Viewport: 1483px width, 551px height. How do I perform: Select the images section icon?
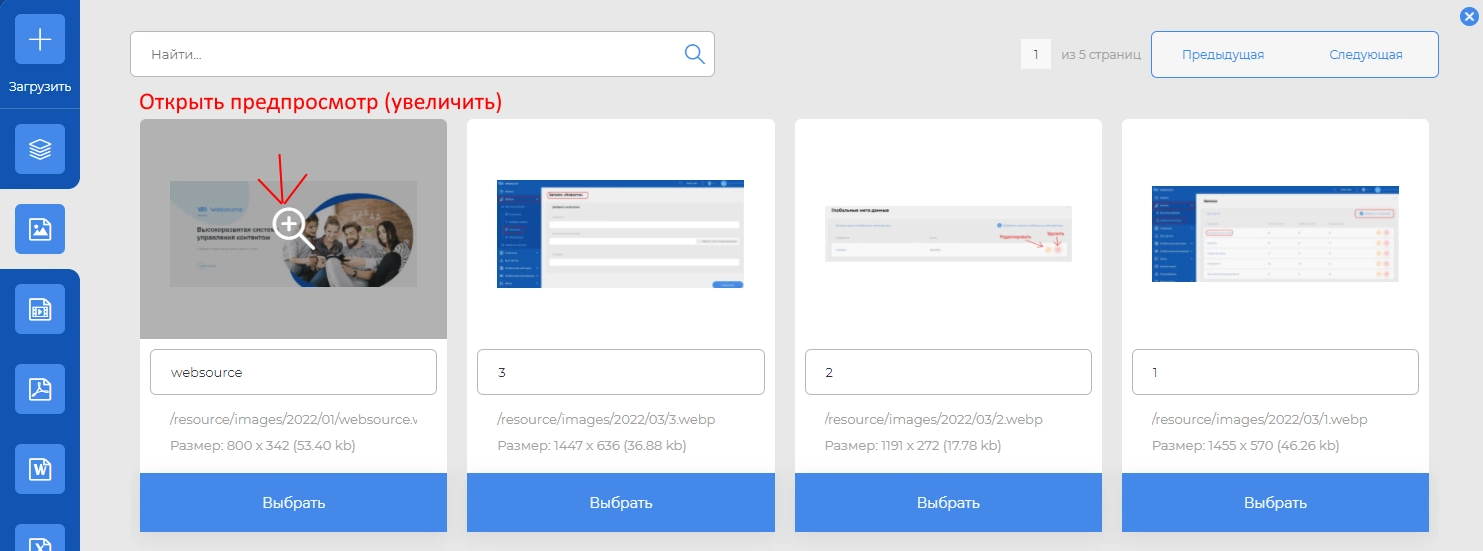coord(40,229)
